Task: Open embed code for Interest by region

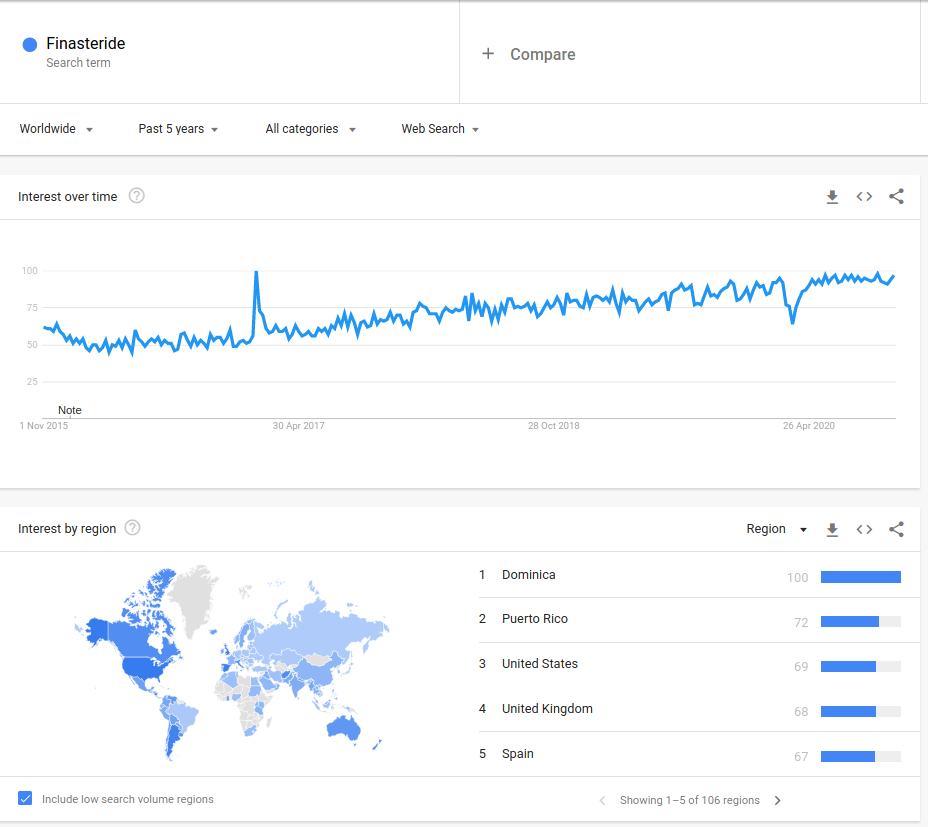Action: click(x=864, y=530)
